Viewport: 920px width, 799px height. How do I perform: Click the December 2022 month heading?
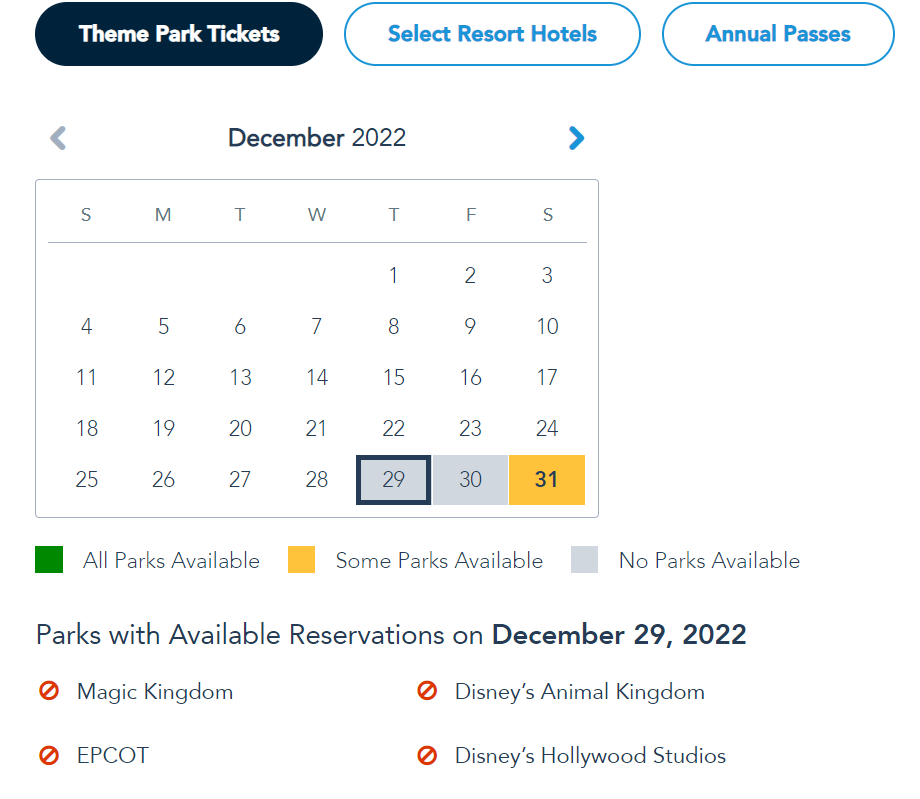click(317, 138)
